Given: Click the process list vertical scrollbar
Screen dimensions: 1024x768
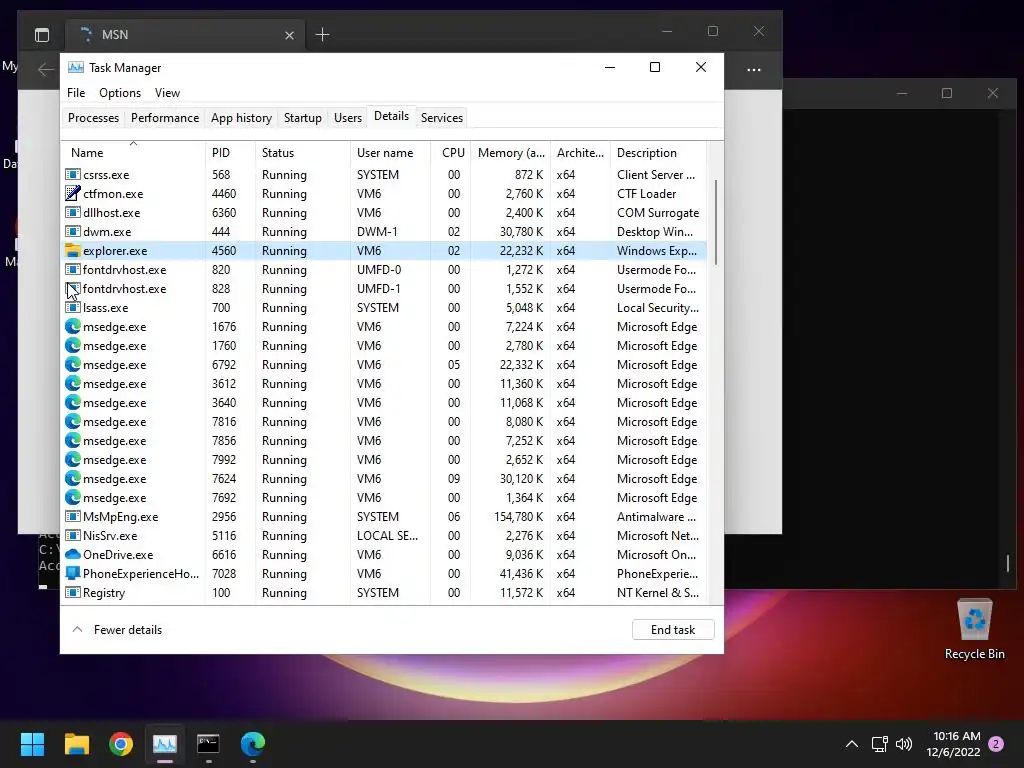Looking at the screenshot, I should tap(716, 223).
